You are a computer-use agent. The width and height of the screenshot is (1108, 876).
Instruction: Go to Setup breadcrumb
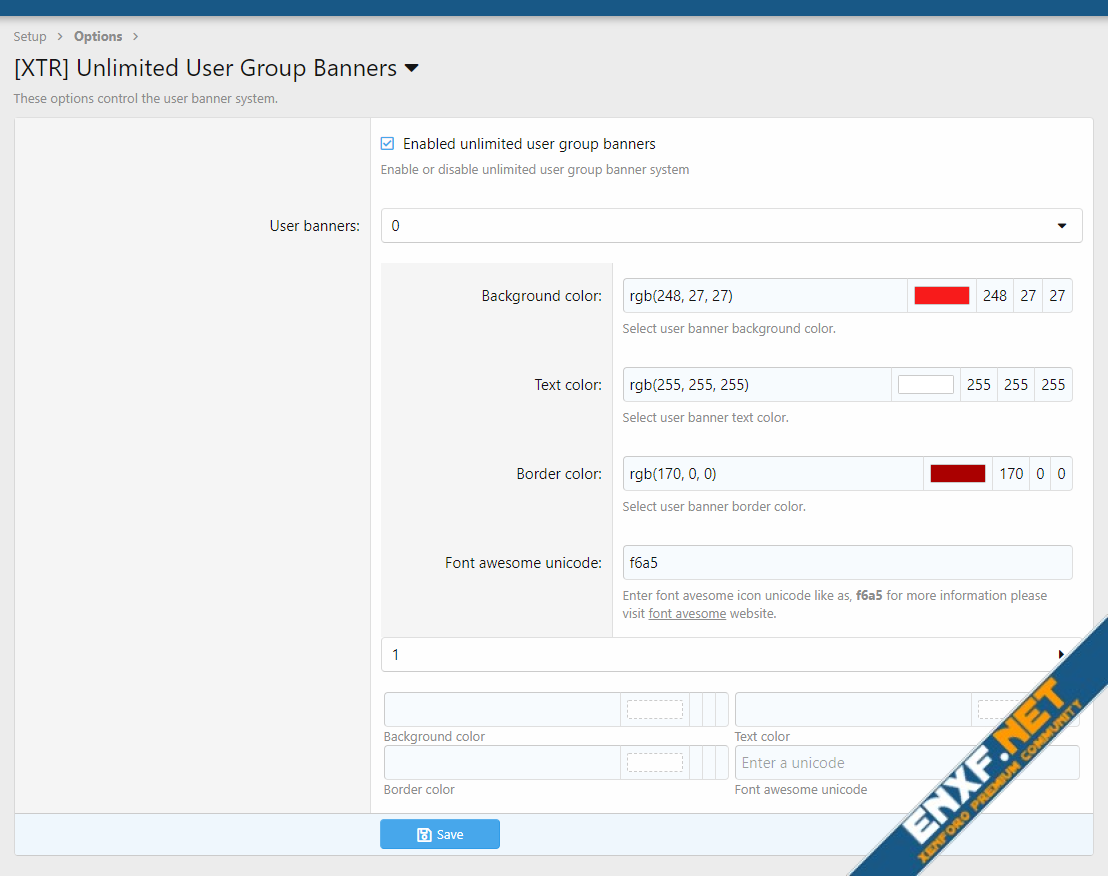30,37
